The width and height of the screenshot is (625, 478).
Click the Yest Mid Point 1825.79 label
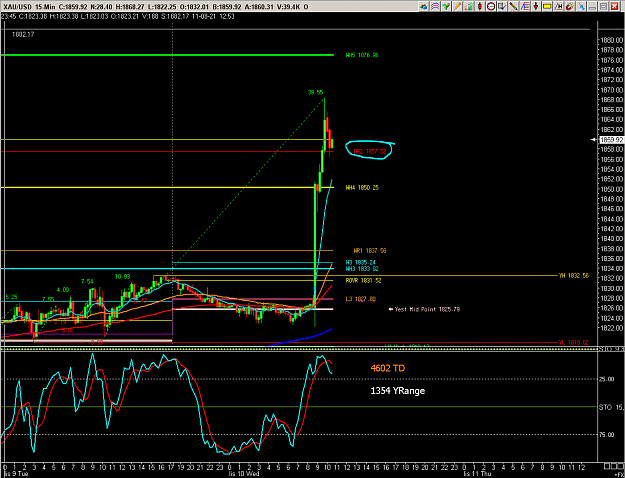click(427, 309)
